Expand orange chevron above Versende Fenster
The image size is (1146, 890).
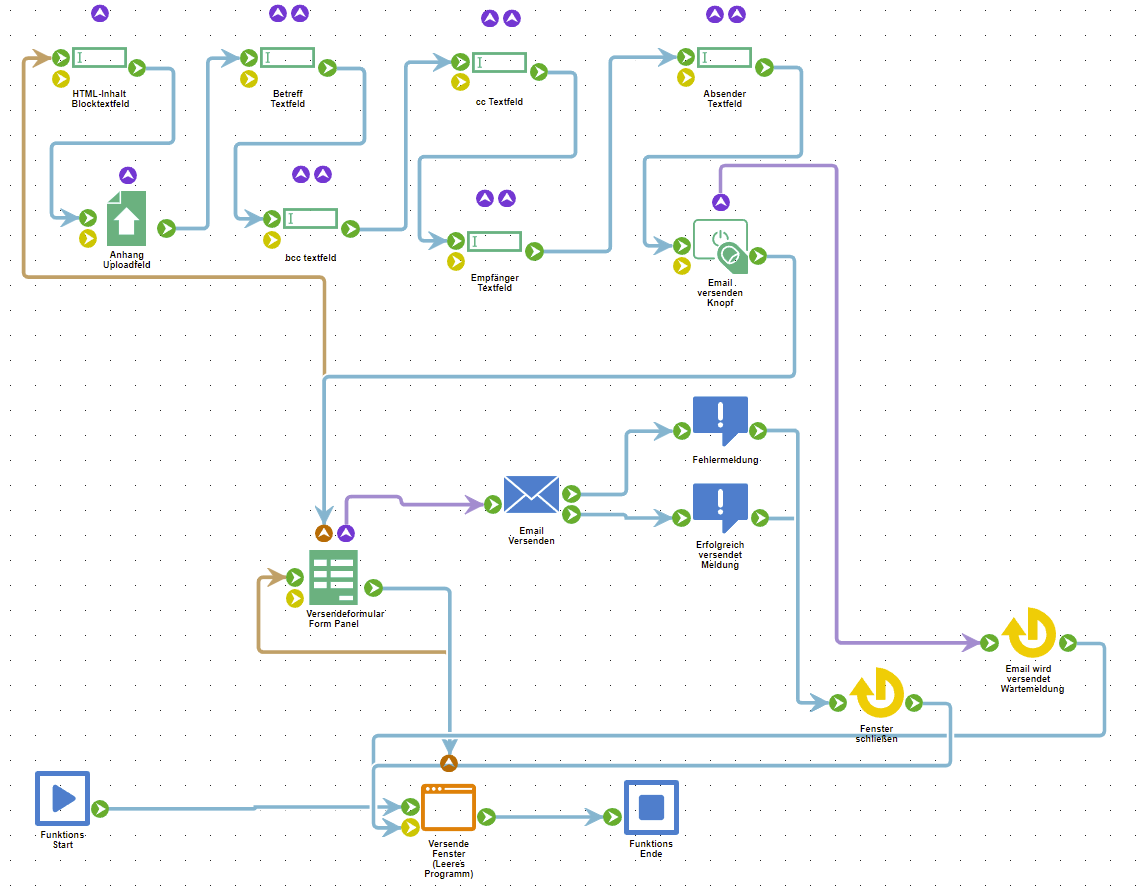pyautogui.click(x=448, y=764)
